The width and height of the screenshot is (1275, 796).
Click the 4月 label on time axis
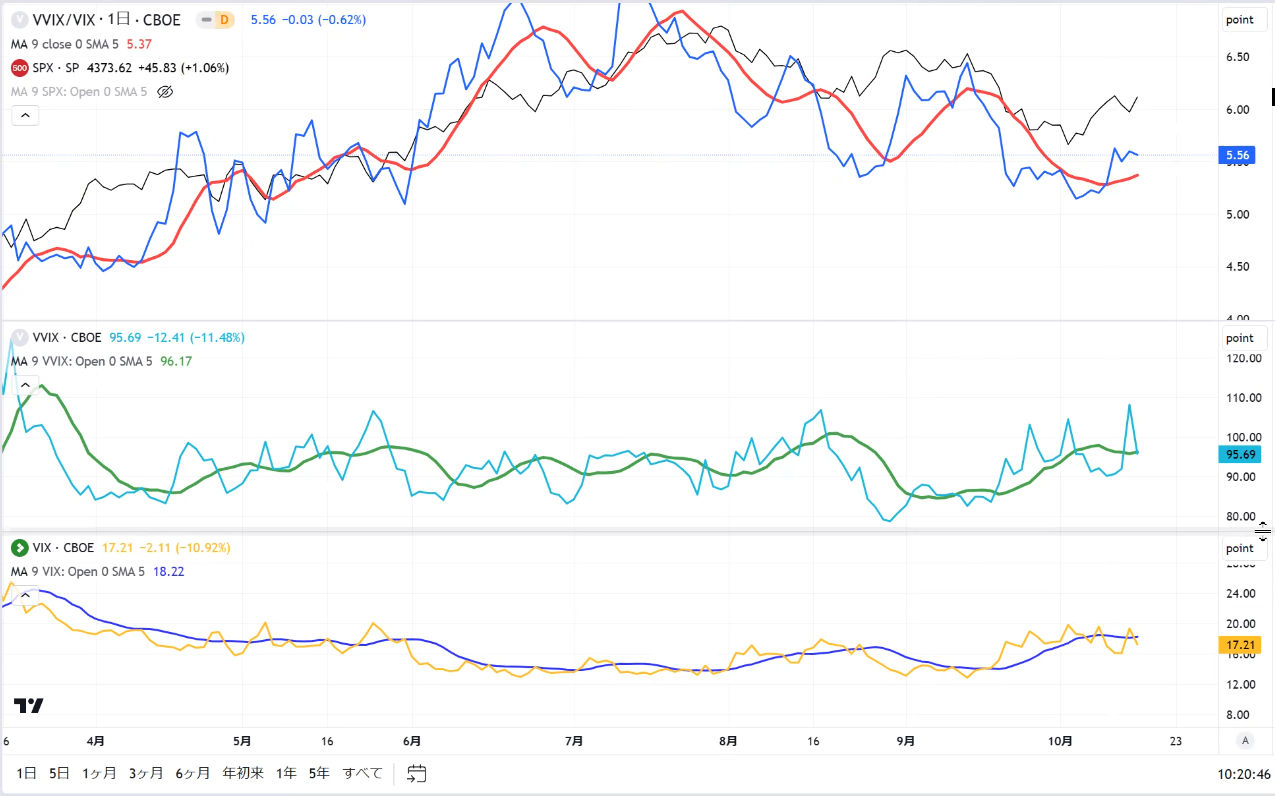point(96,741)
